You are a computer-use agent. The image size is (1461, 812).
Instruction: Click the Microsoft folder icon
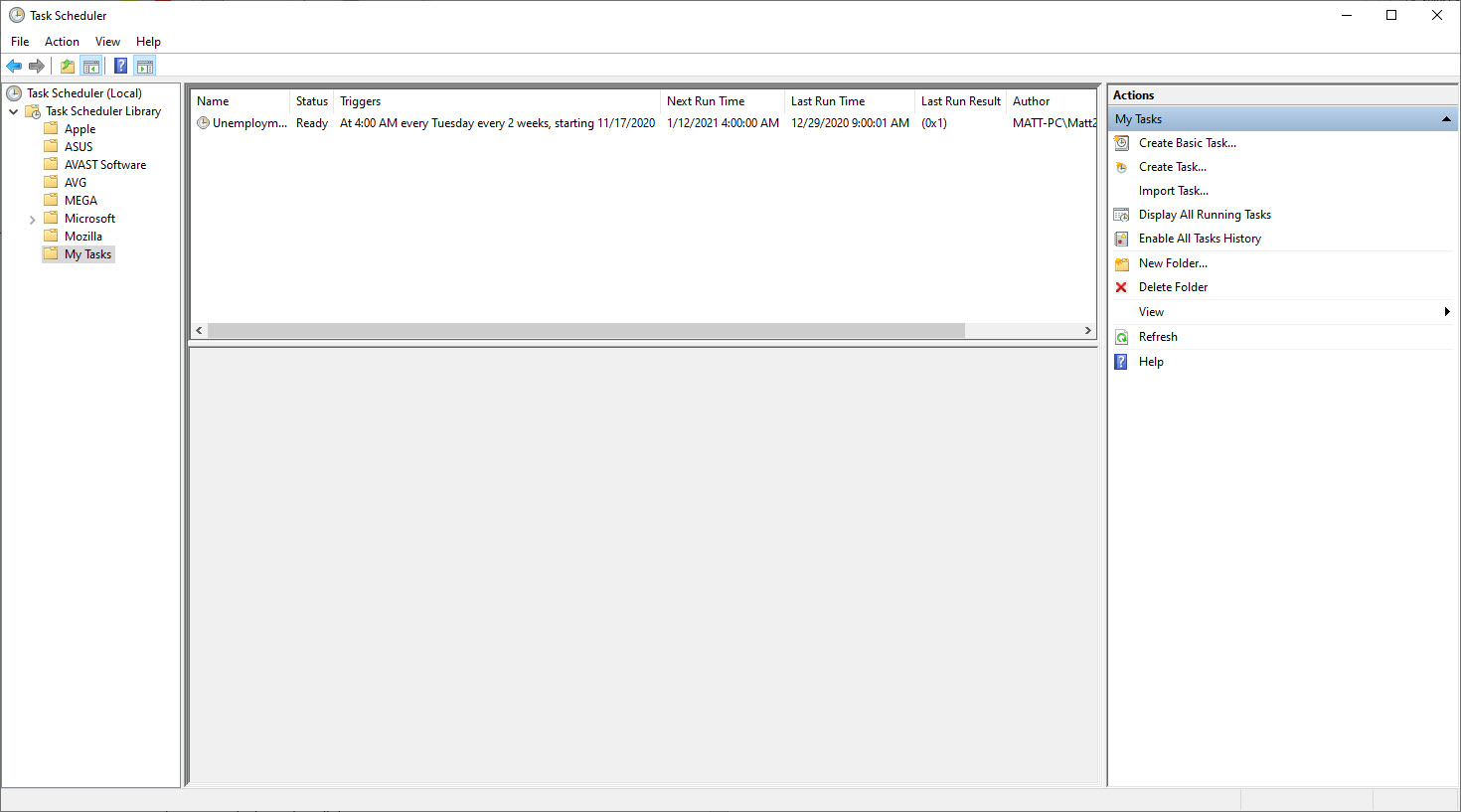(x=51, y=218)
